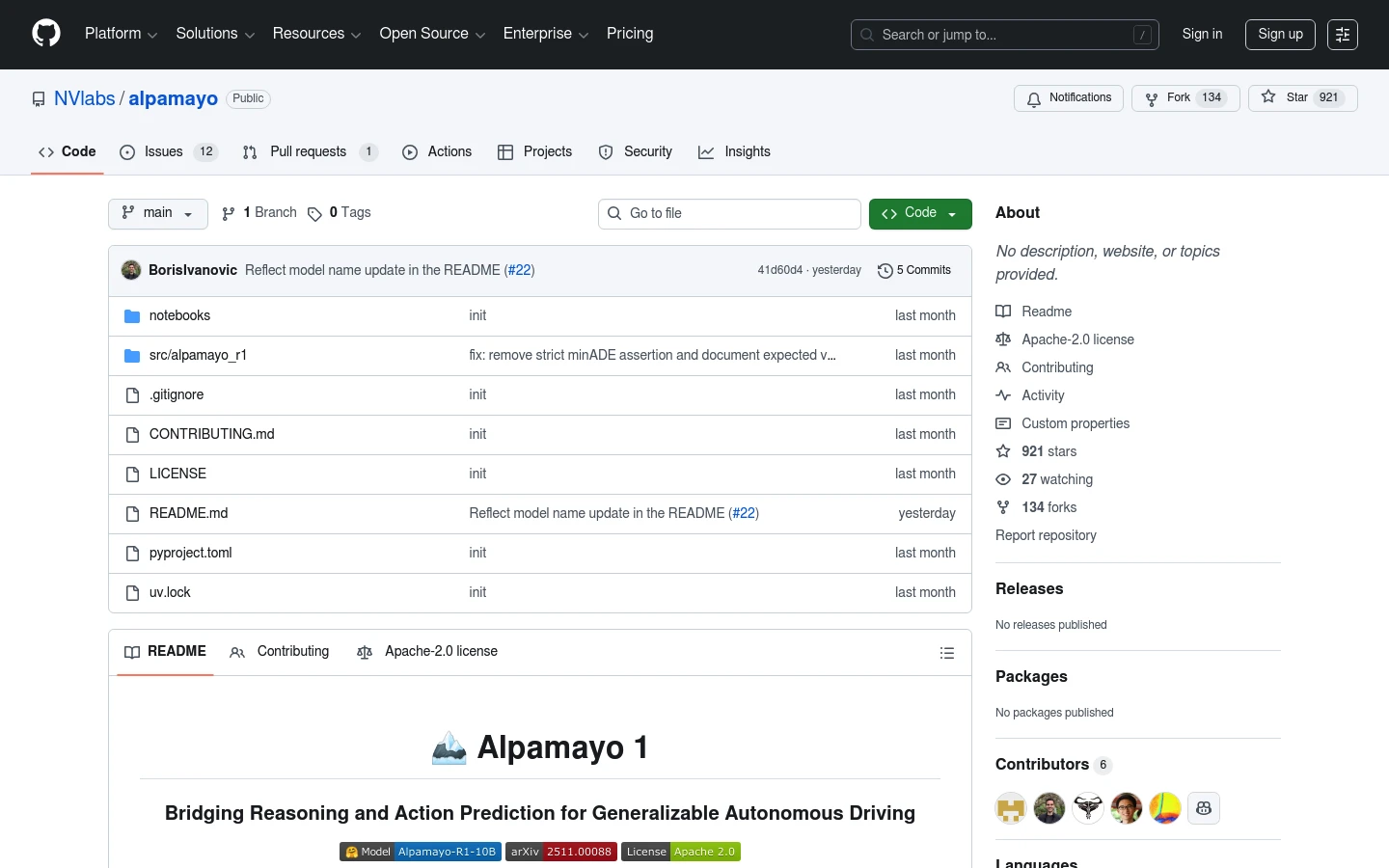Click the Readme book icon in About
The width and height of the screenshot is (1389, 868).
pos(1003,312)
